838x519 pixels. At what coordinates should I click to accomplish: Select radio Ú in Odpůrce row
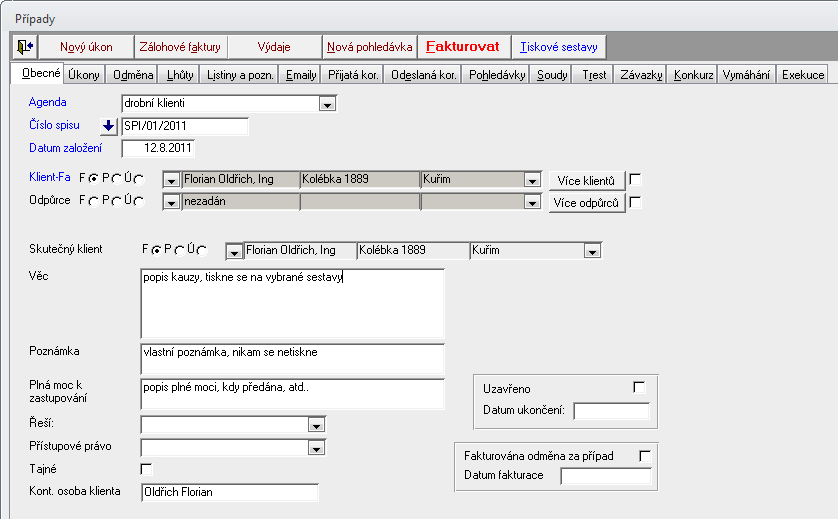[138, 201]
